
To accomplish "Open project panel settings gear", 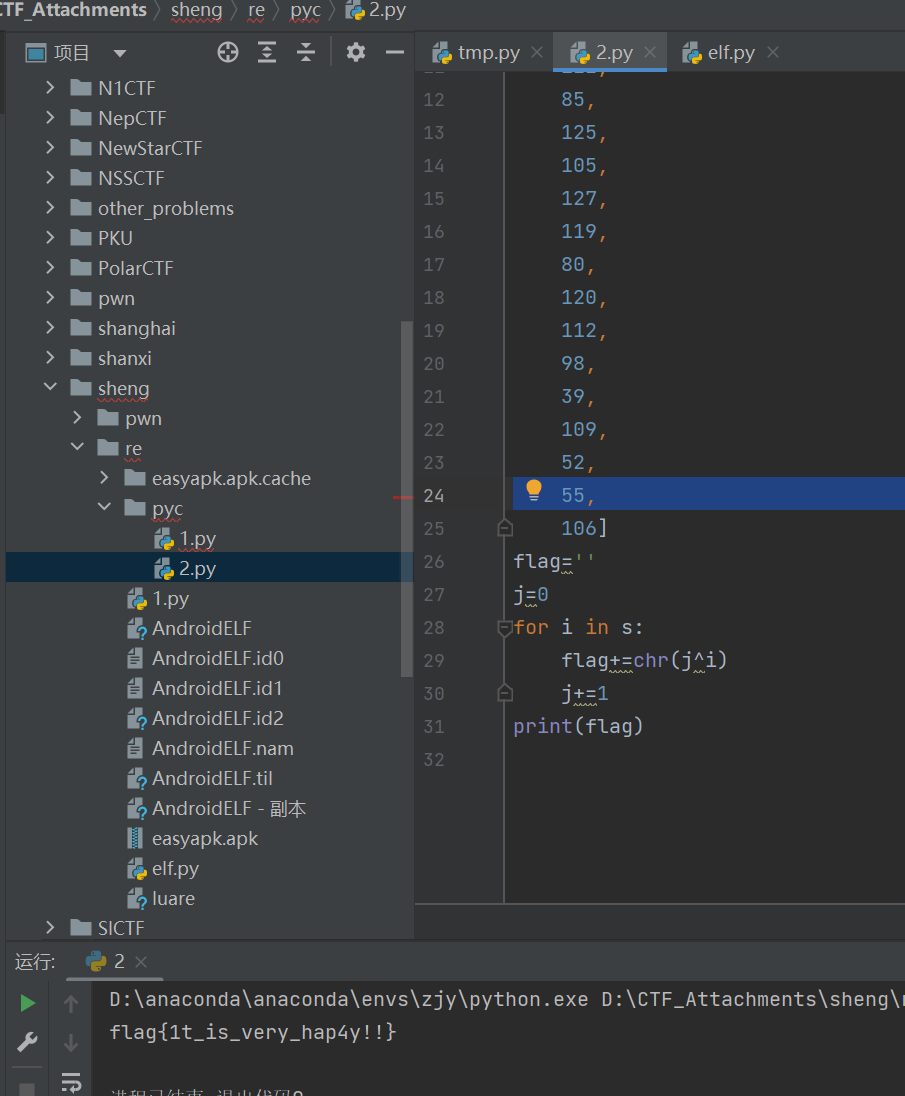I will [356, 53].
